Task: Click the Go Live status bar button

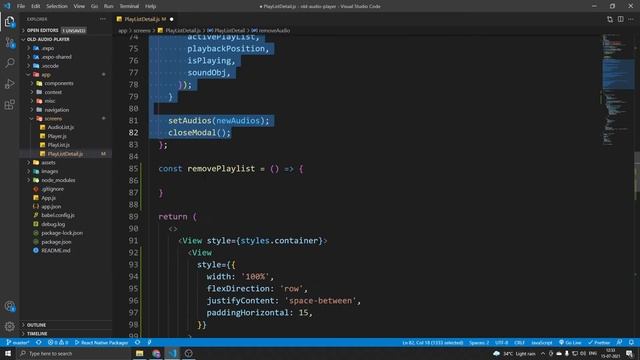Action: click(x=570, y=342)
